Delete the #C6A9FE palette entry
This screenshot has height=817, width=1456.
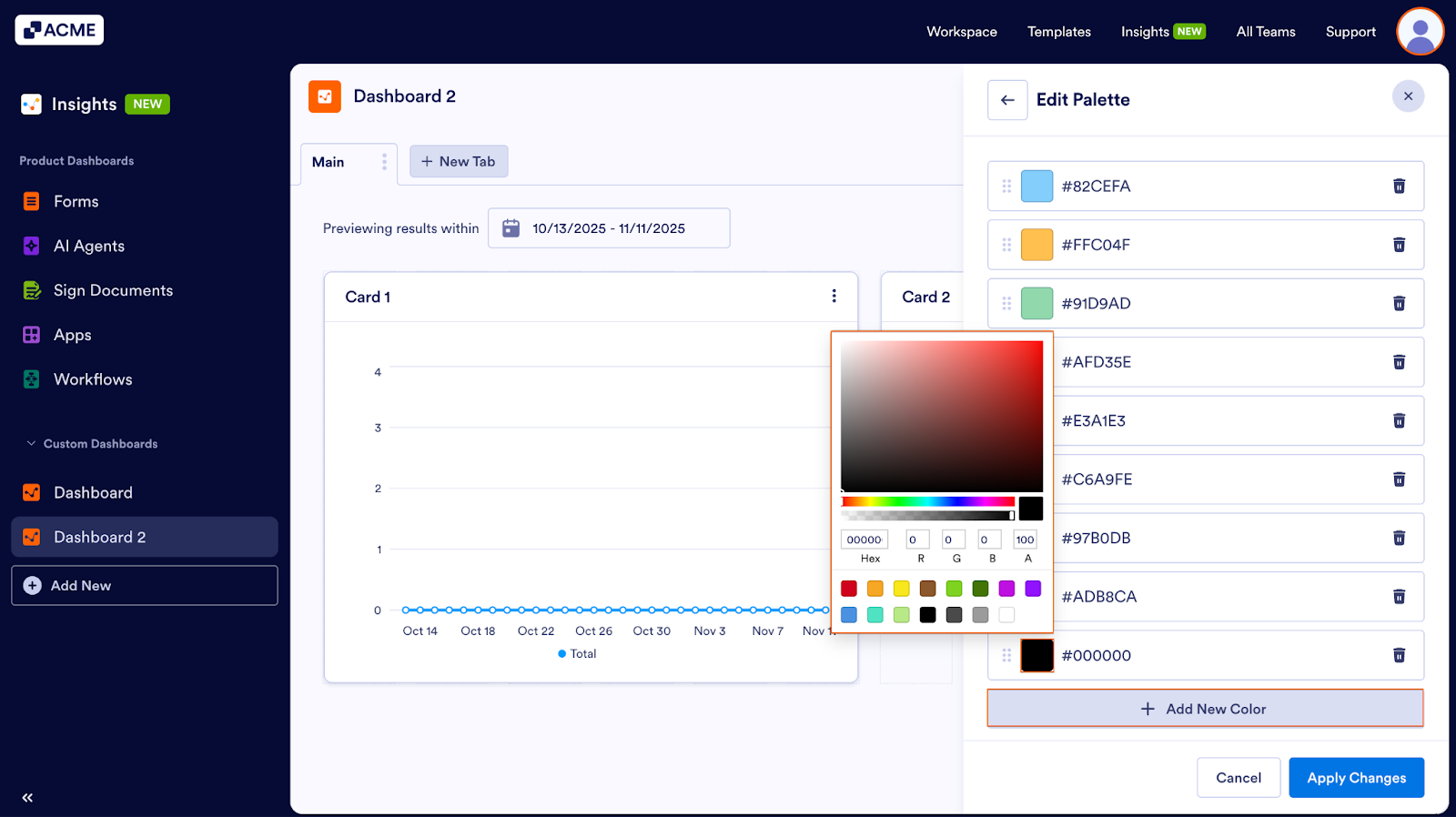tap(1399, 479)
